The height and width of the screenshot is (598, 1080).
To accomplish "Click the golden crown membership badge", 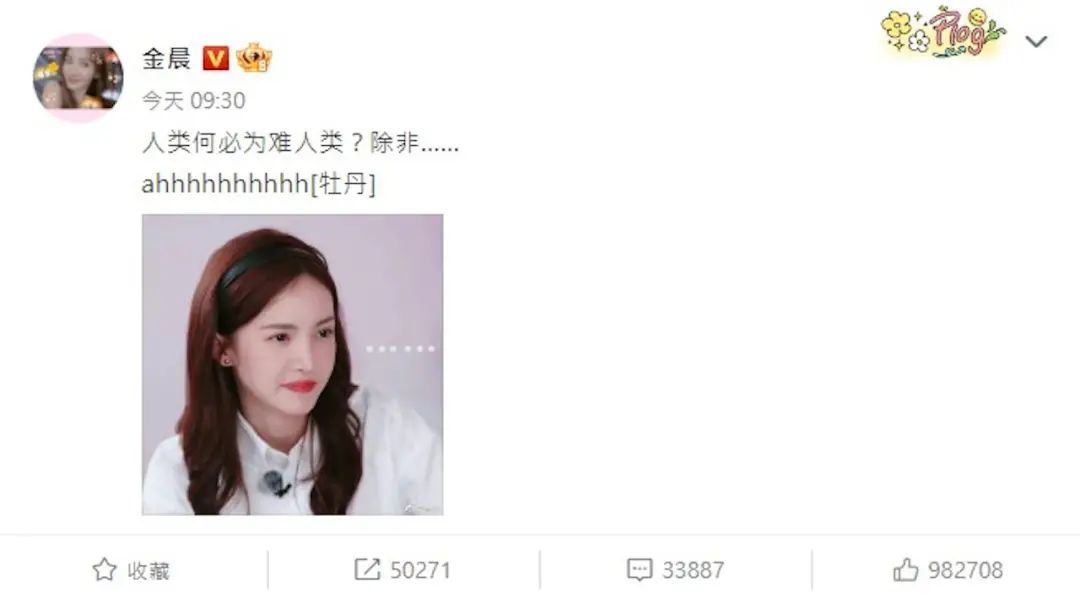I will [x=254, y=58].
